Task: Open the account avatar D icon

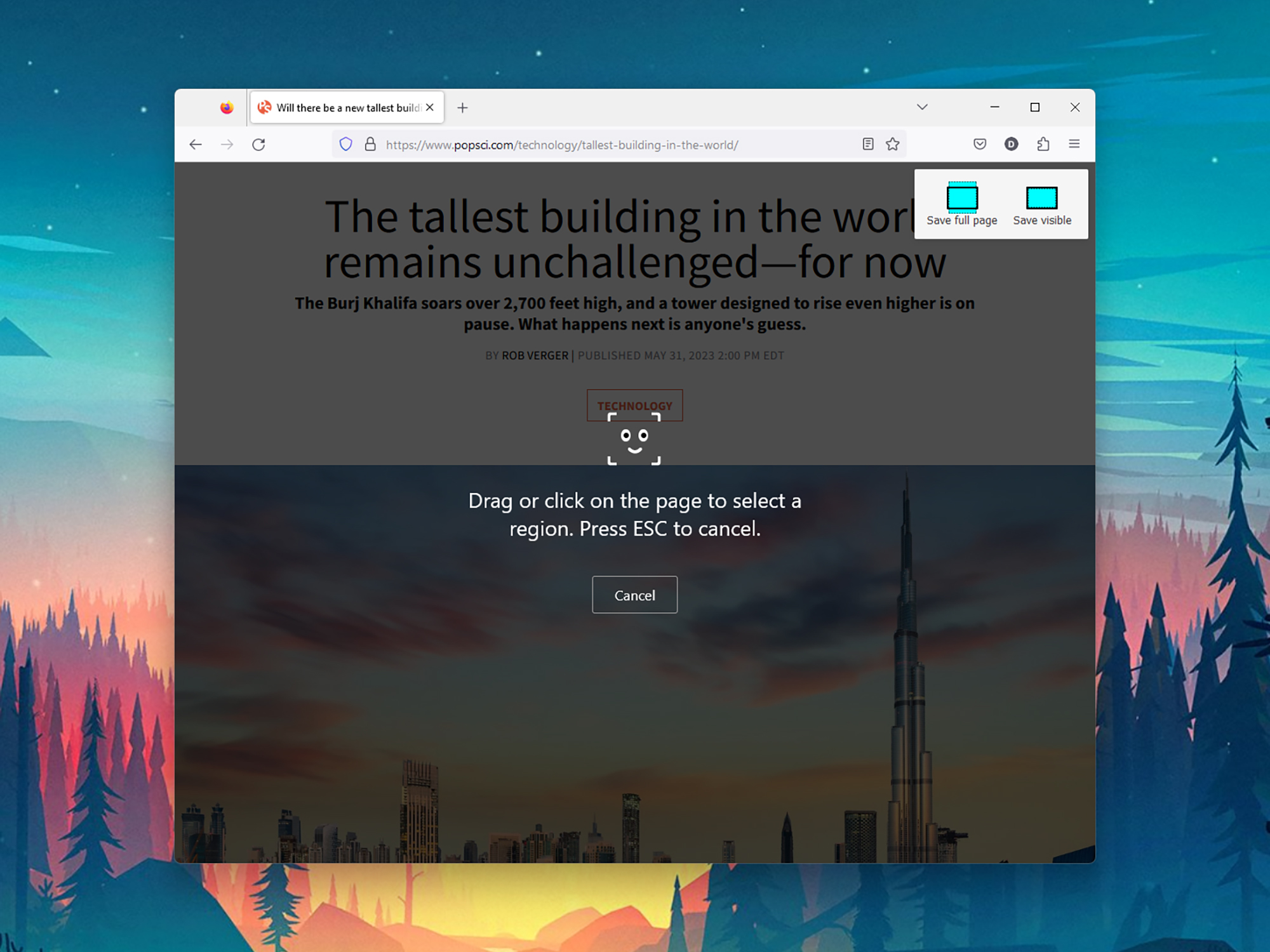Action: tap(1012, 144)
